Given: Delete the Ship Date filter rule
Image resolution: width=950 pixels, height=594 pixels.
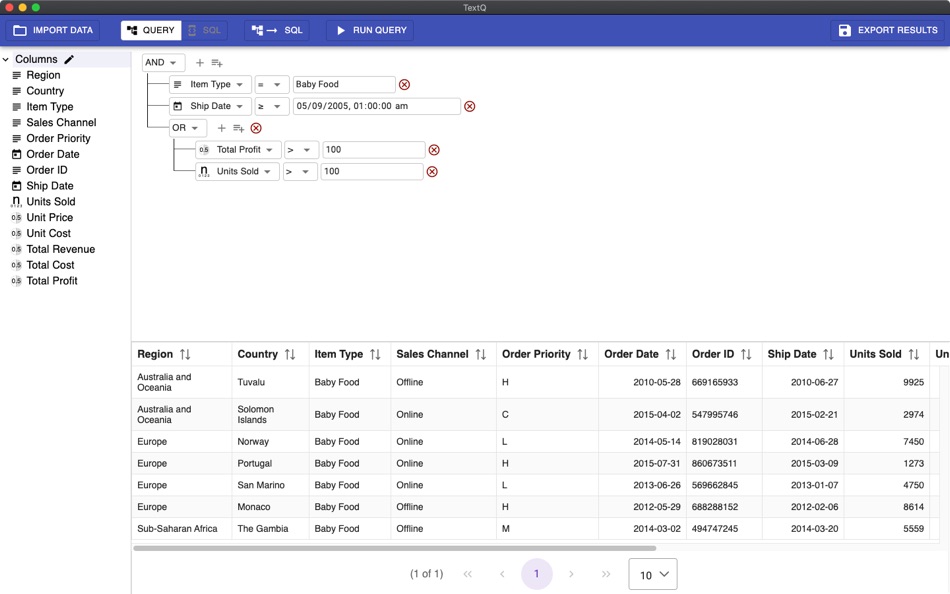Looking at the screenshot, I should (x=470, y=107).
